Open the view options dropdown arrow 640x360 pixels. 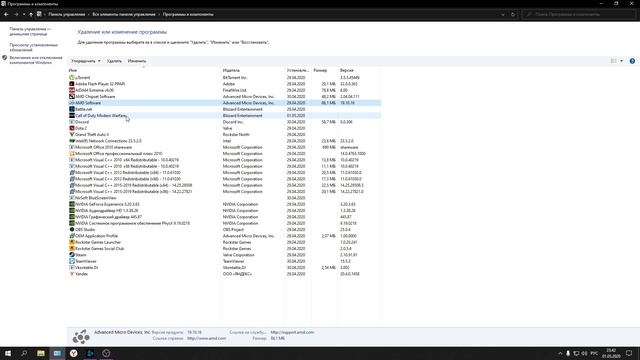[622, 61]
